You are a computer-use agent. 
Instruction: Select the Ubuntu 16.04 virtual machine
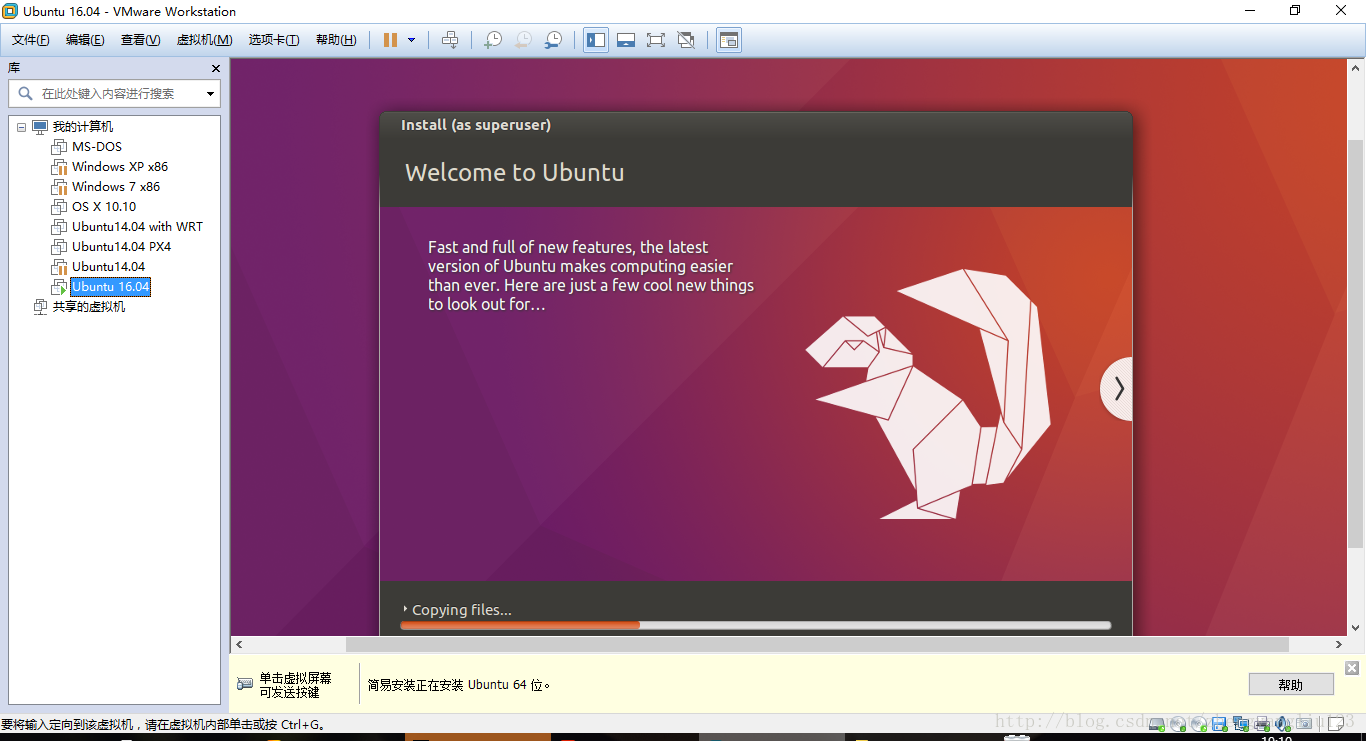(x=110, y=287)
